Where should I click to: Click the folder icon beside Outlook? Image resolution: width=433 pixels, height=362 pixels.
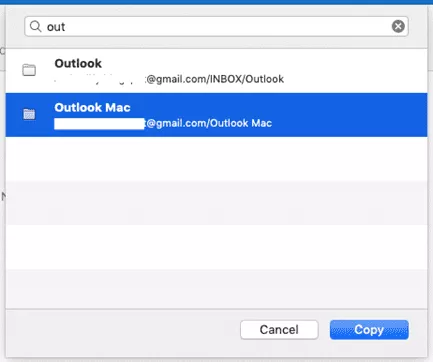pos(29,70)
